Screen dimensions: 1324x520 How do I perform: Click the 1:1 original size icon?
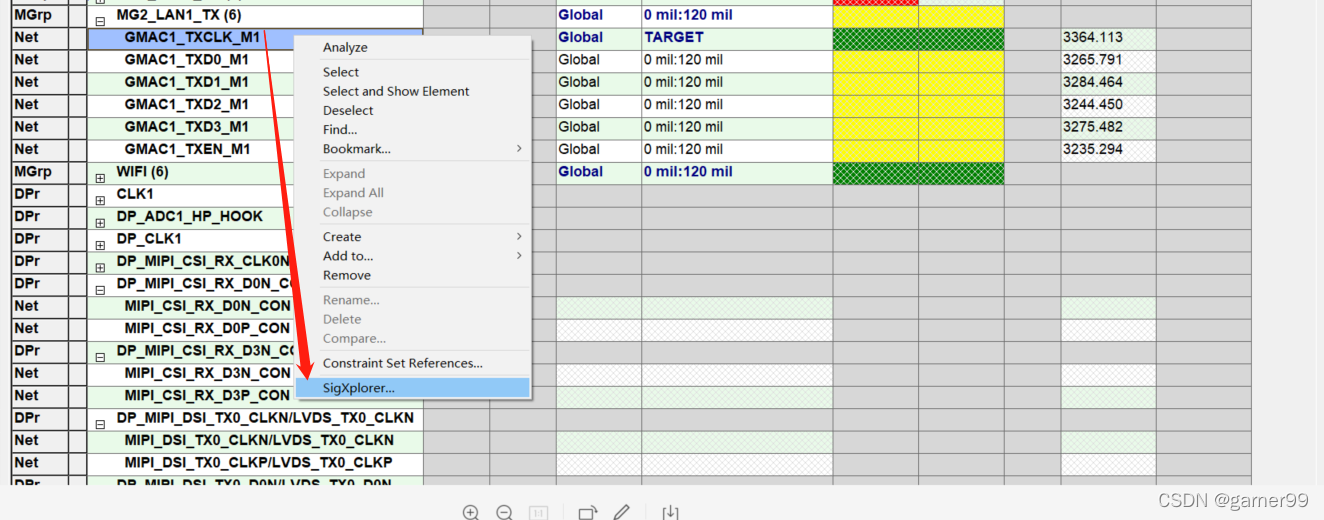[x=538, y=513]
